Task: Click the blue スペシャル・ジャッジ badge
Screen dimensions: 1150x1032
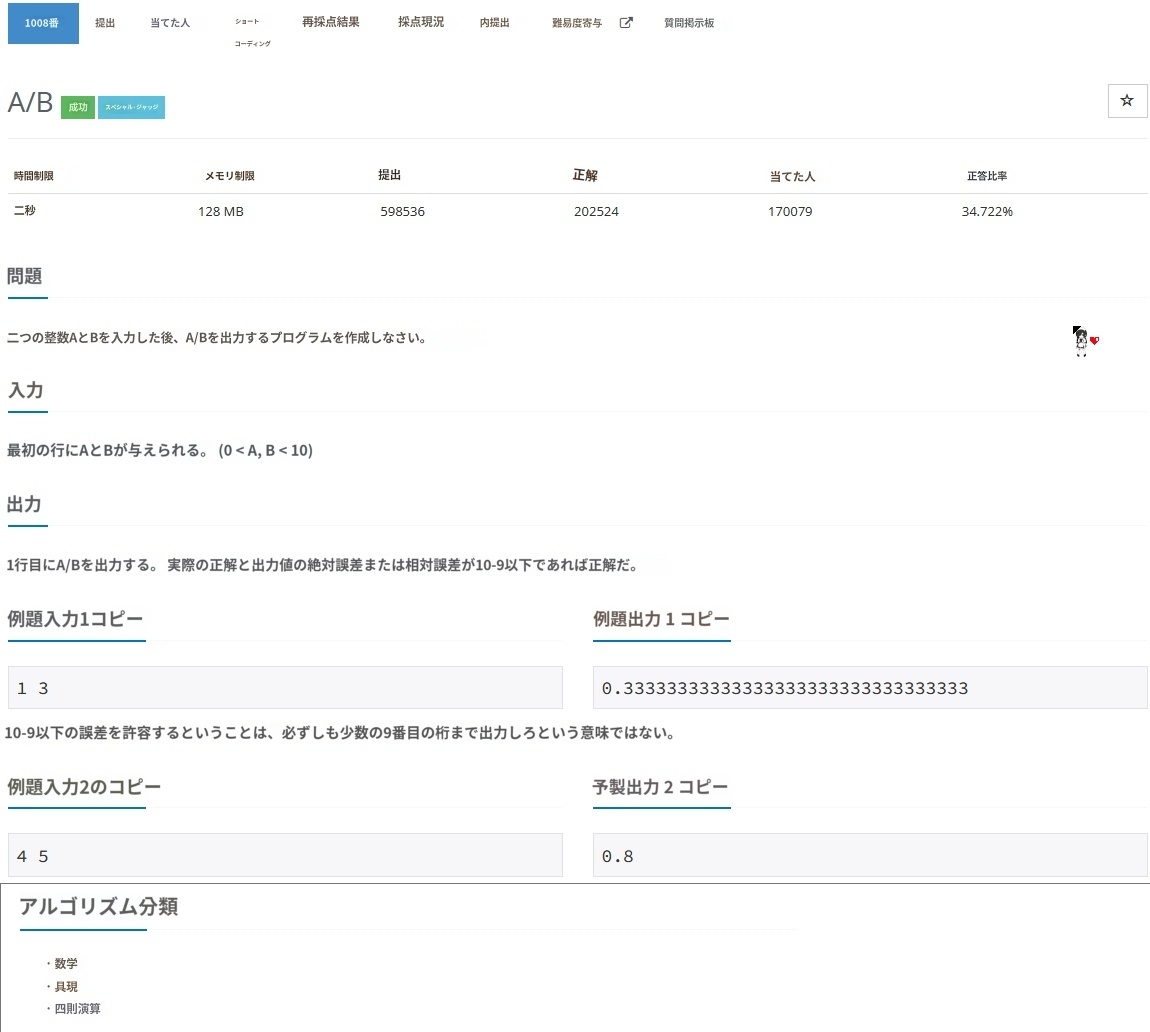Action: pos(131,107)
